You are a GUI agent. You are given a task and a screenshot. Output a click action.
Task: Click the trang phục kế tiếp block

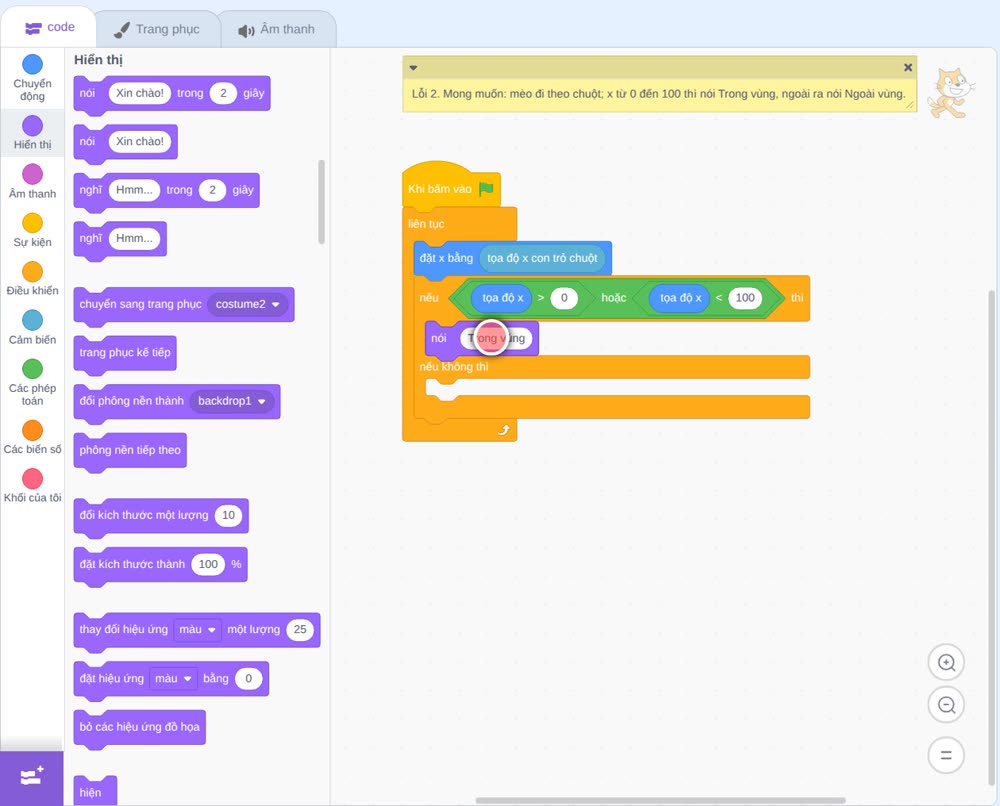point(125,353)
